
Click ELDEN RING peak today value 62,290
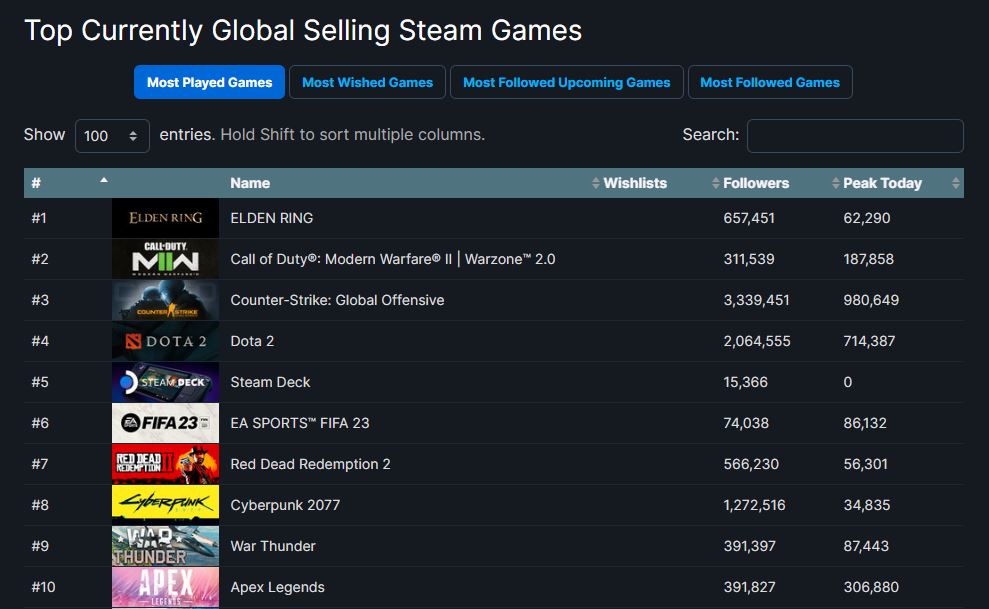[x=867, y=218]
